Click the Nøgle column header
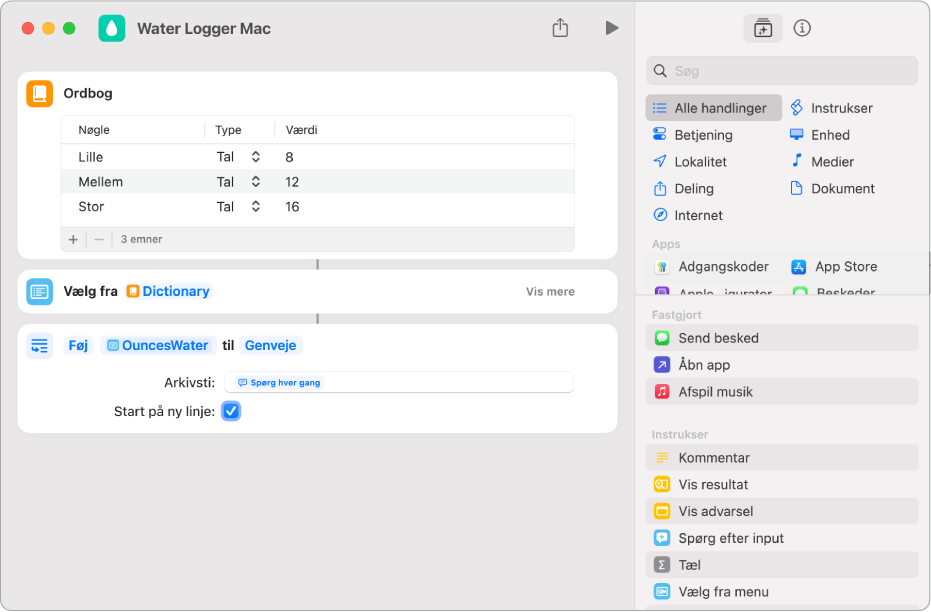Viewport: 931px width, 612px height. [94, 130]
